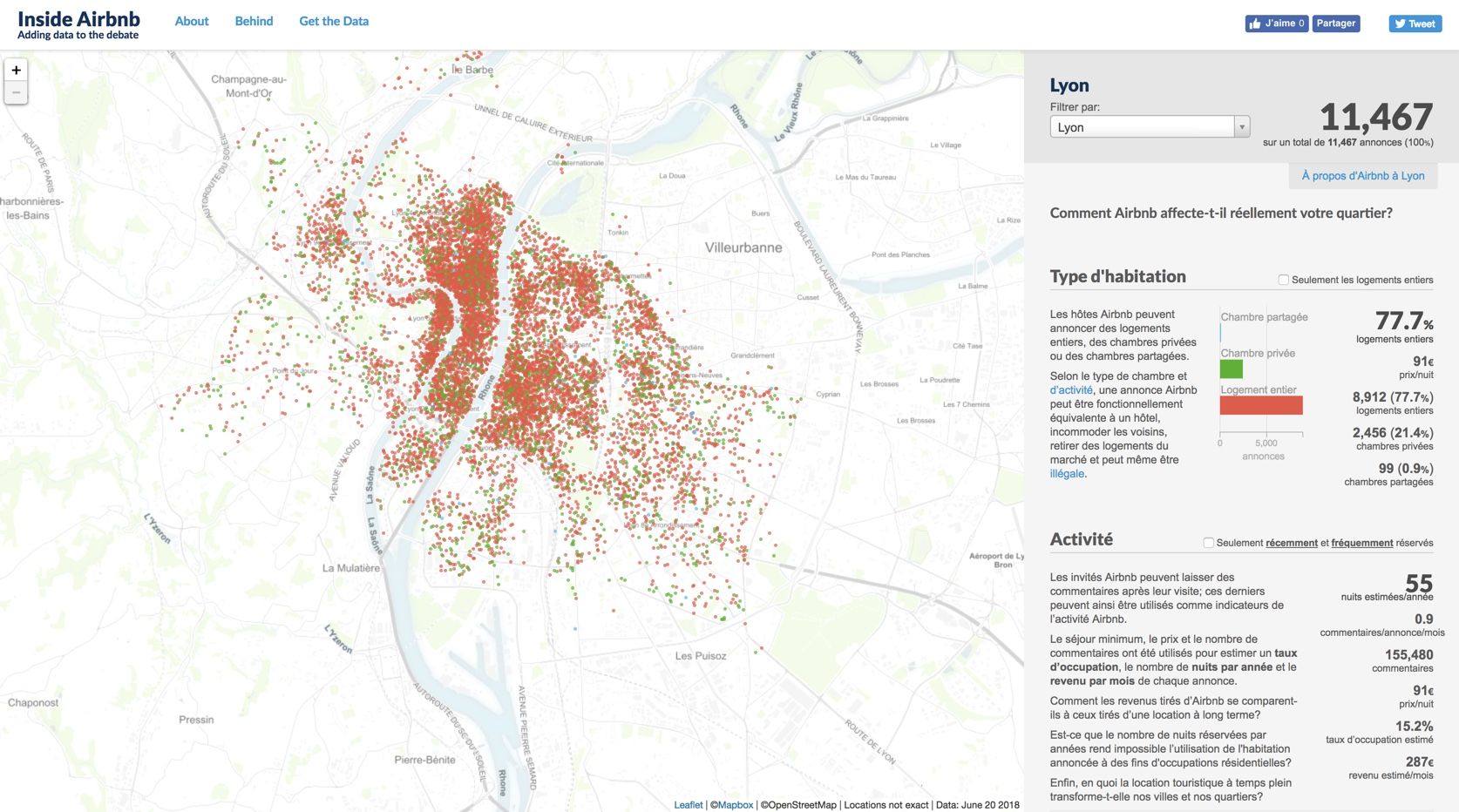
Task: Click the Facebook J'aime button
Action: coord(1276,24)
